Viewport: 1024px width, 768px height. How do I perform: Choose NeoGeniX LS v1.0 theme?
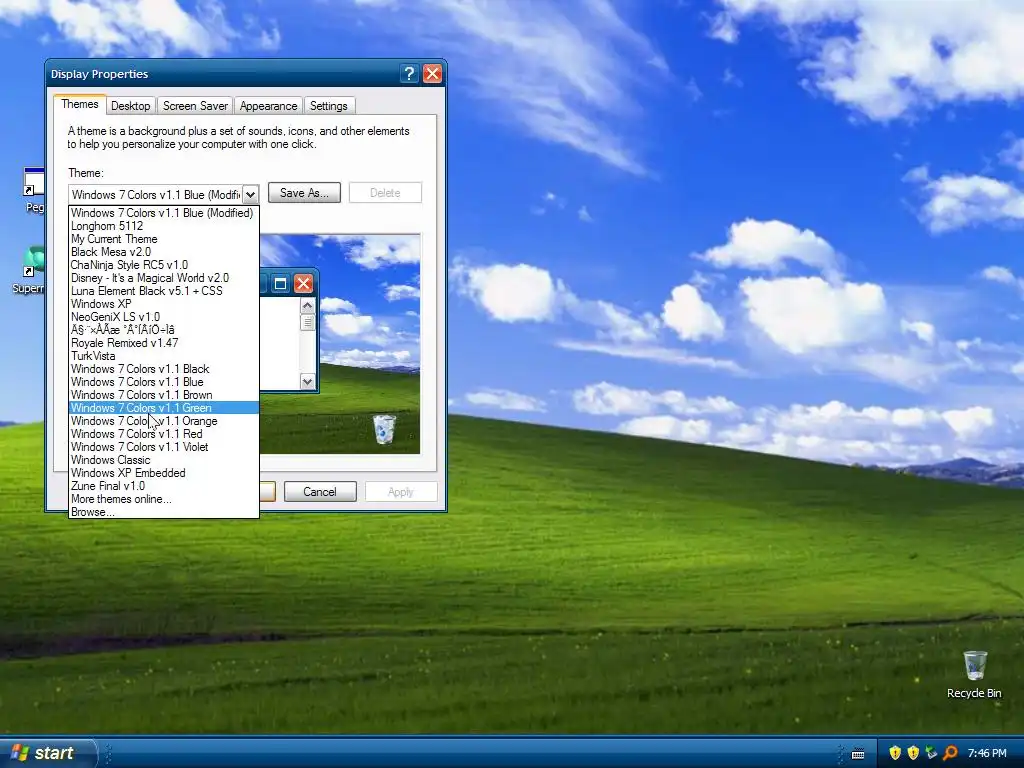click(164, 317)
